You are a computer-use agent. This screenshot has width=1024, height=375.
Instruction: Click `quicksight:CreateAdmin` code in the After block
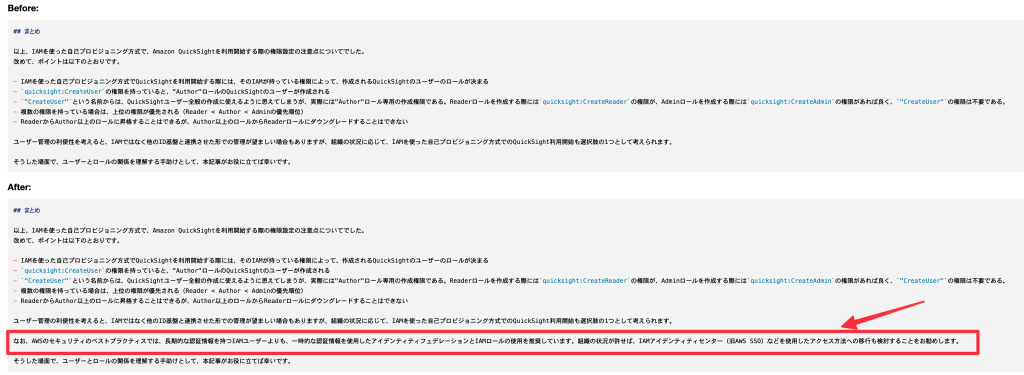[x=791, y=280]
